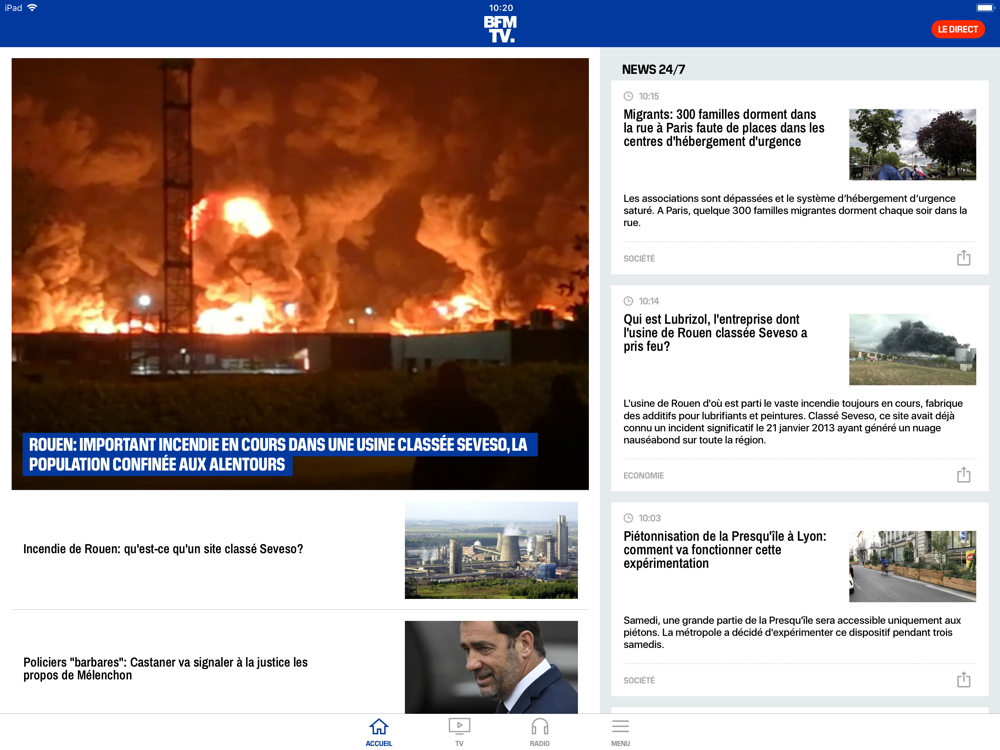Tap the black smoke cloud photo thumbnail
The image size is (1000, 750).
coord(912,349)
